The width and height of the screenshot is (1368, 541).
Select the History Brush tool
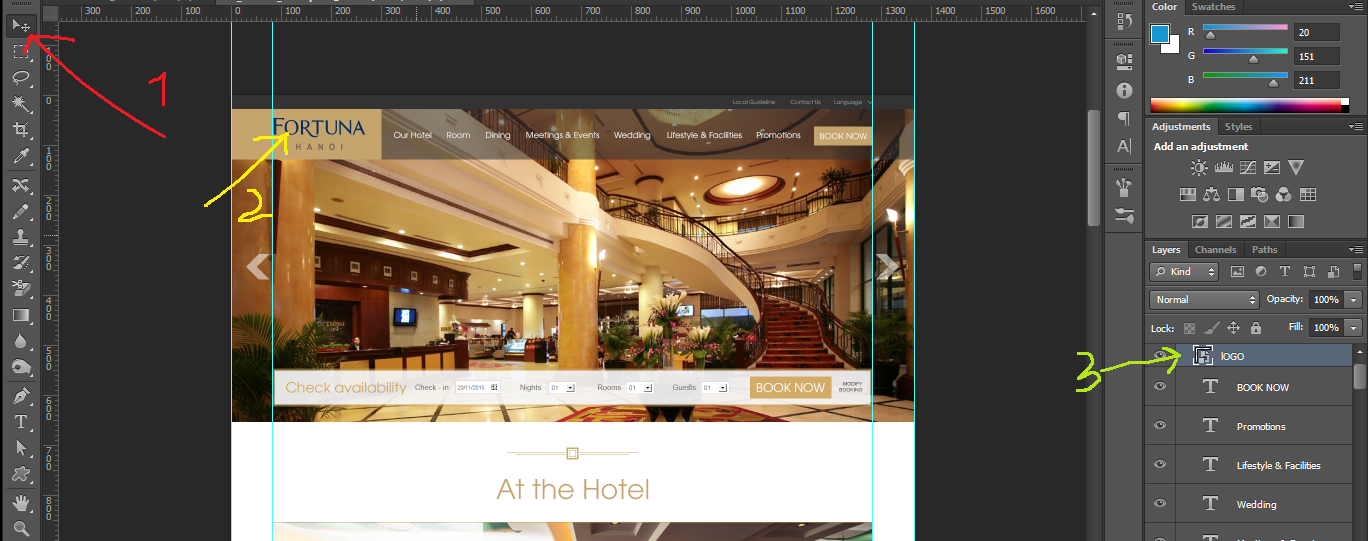coord(21,263)
